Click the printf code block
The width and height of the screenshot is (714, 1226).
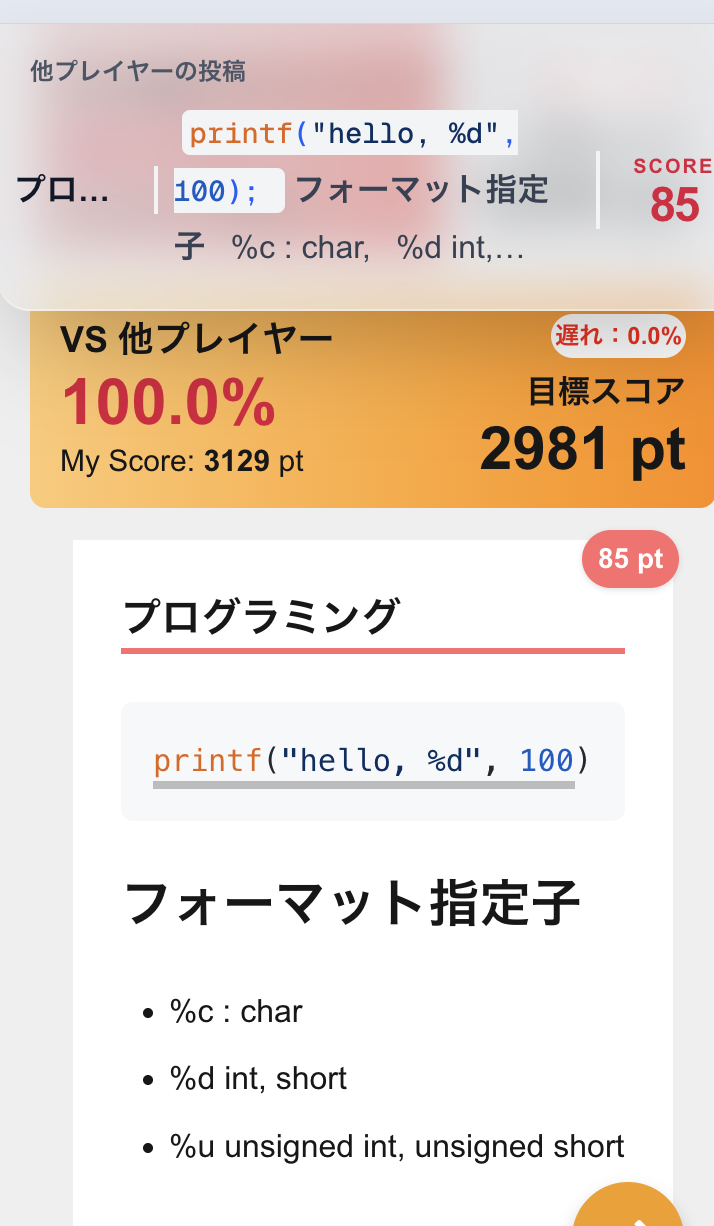point(372,760)
